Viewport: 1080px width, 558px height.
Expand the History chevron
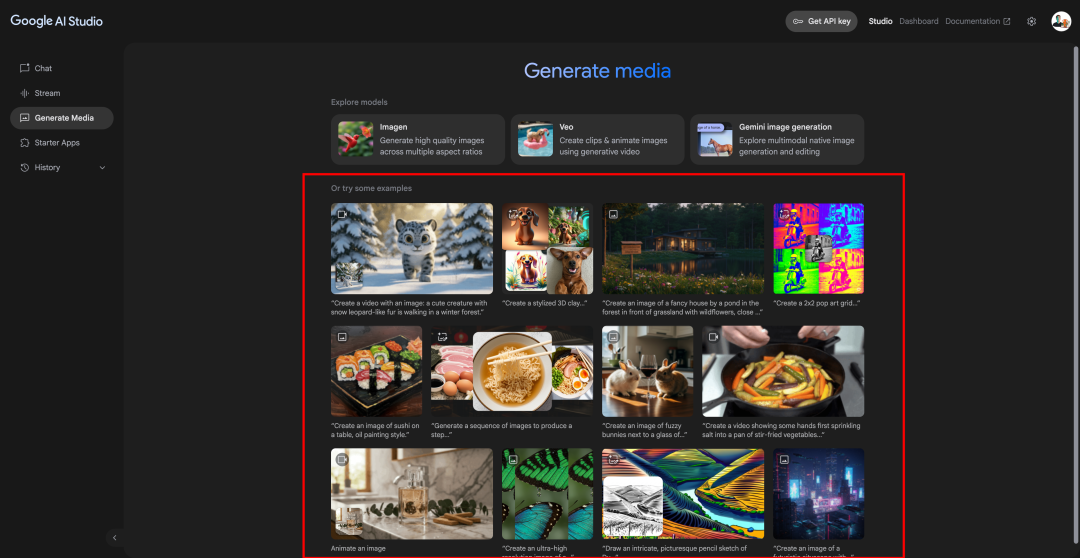click(103, 167)
